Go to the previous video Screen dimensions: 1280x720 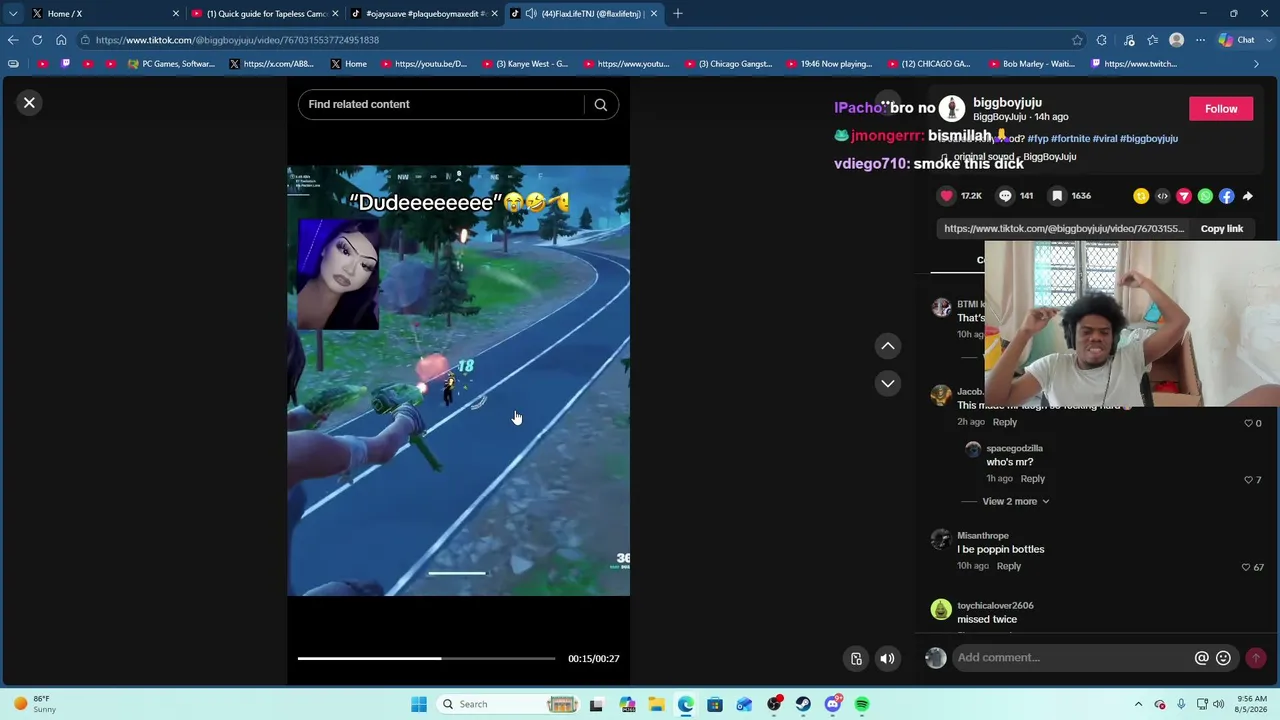(x=887, y=346)
